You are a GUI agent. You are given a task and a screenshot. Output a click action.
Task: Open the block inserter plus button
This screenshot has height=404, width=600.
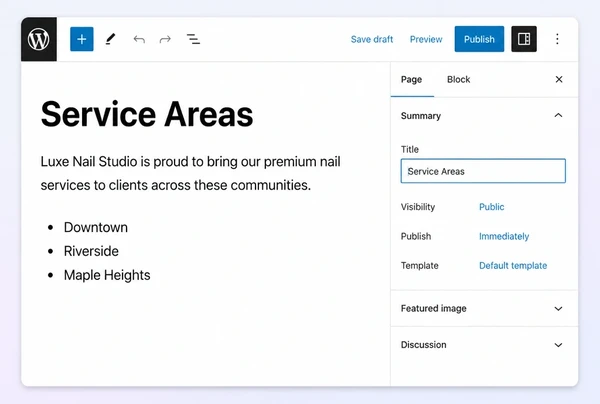coord(82,39)
